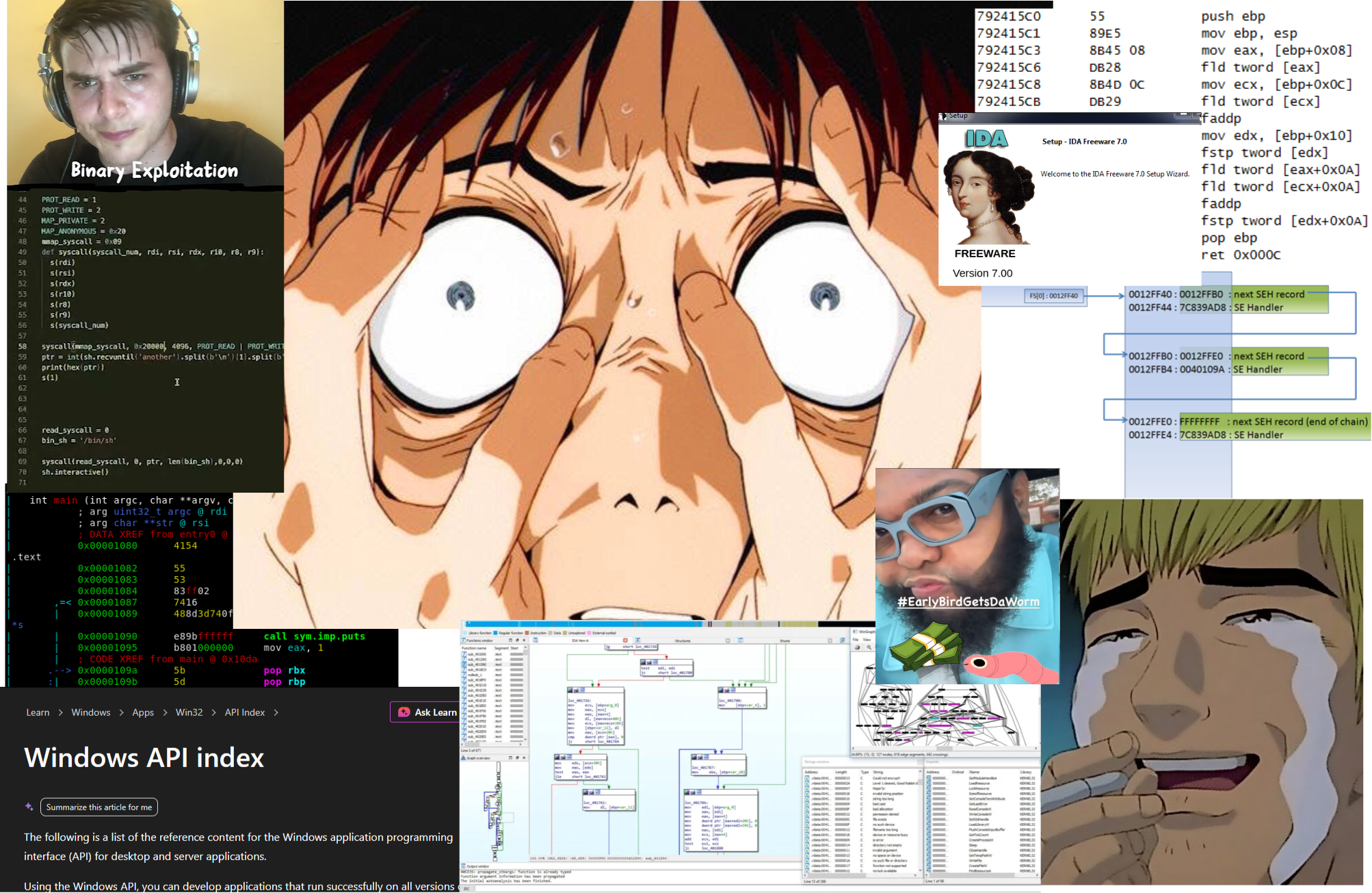Select the loc_40178A graph node
This screenshot has height=893, width=1372.
[720, 820]
